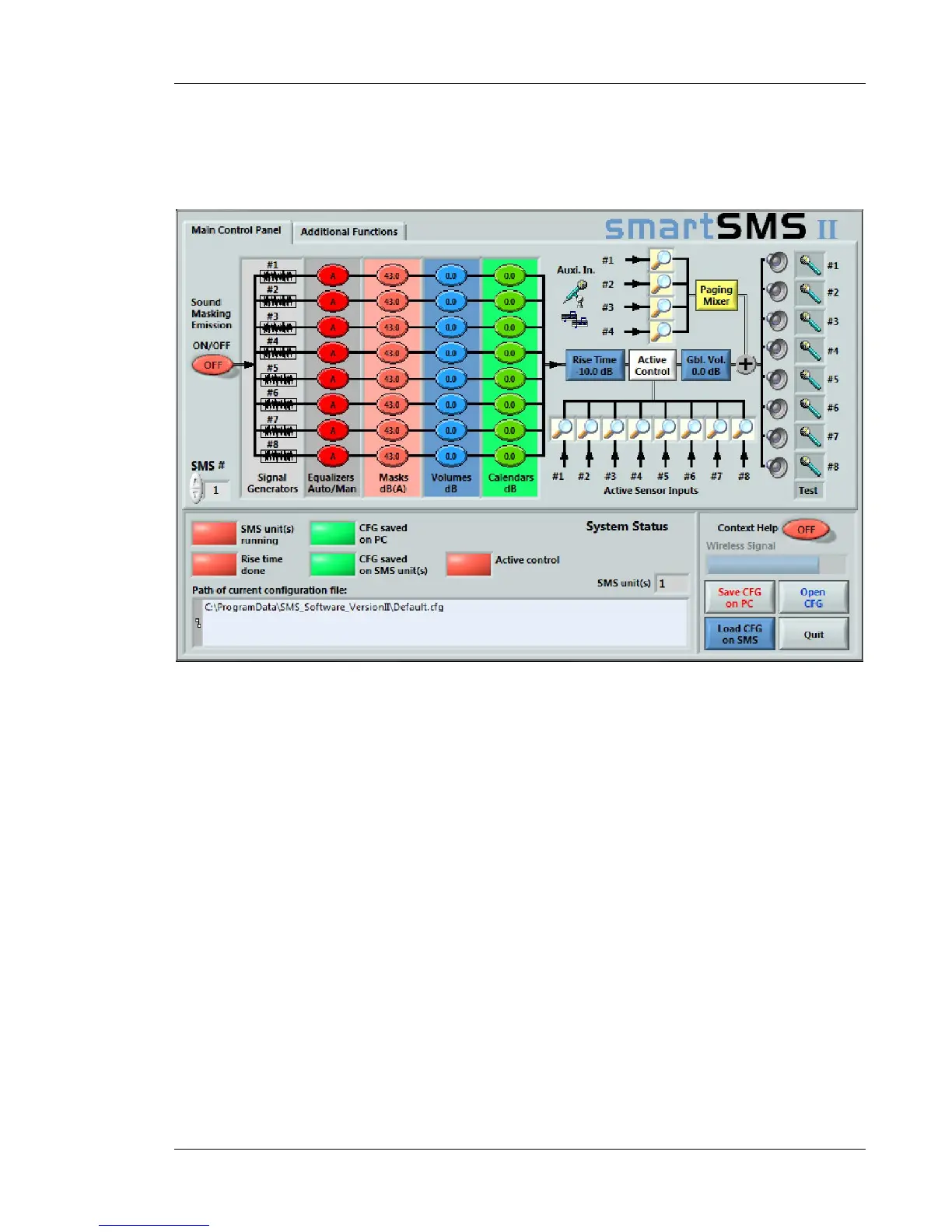Toggle equalizer Auto/Man for channel #8
This screenshot has height=1232, width=952.
(x=333, y=457)
